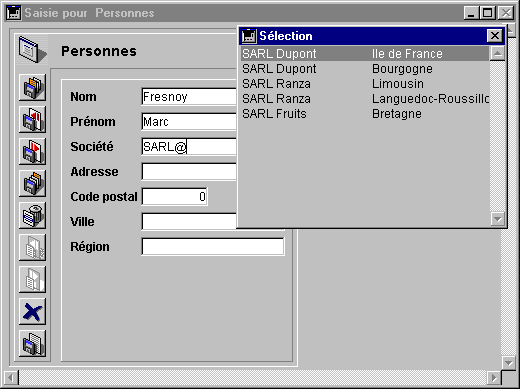
Task: Click the main window horizontal scroll left arrow
Action: (x=11, y=378)
